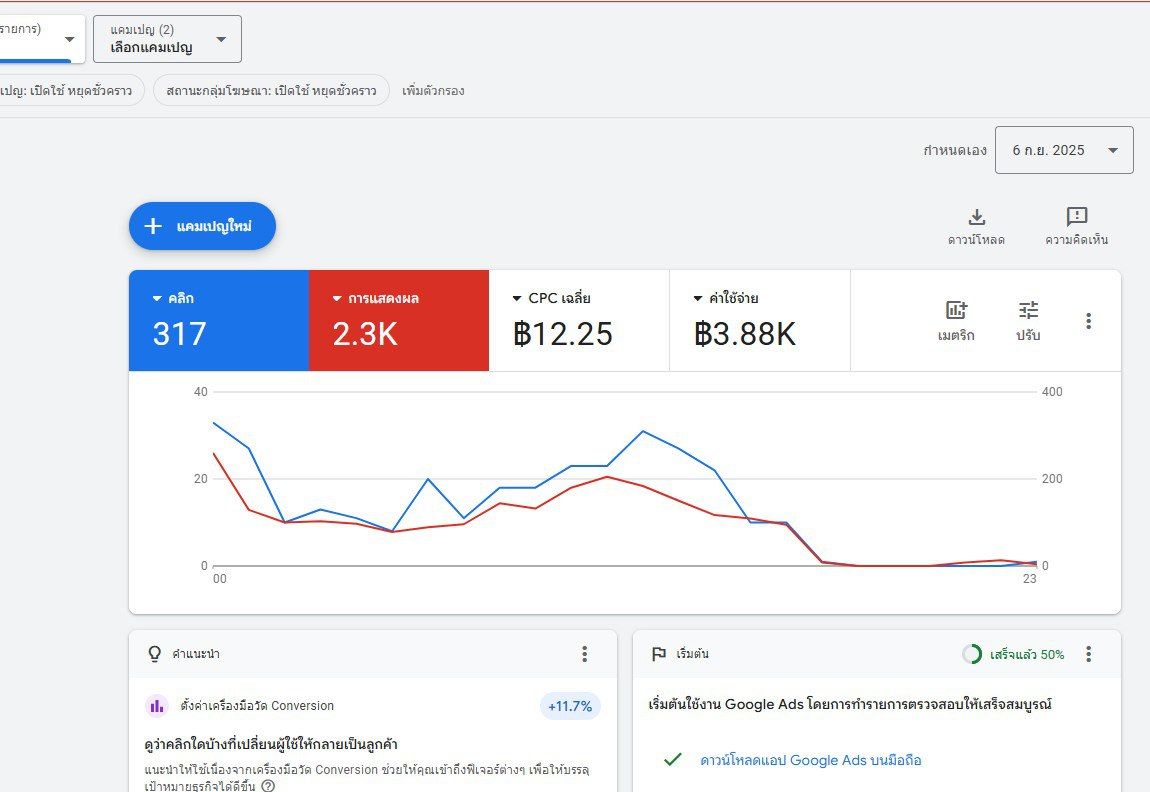This screenshot has width=1150, height=792.
Task: Expand the clicks (คลิก) metric dropdown
Action: pos(173,298)
